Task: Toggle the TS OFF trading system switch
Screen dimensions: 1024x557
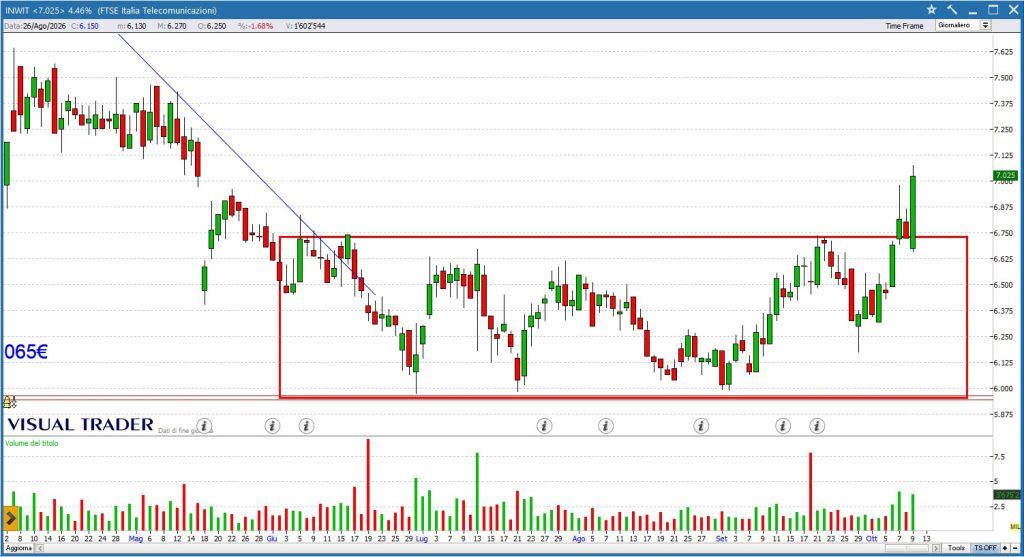Action: coord(985,548)
